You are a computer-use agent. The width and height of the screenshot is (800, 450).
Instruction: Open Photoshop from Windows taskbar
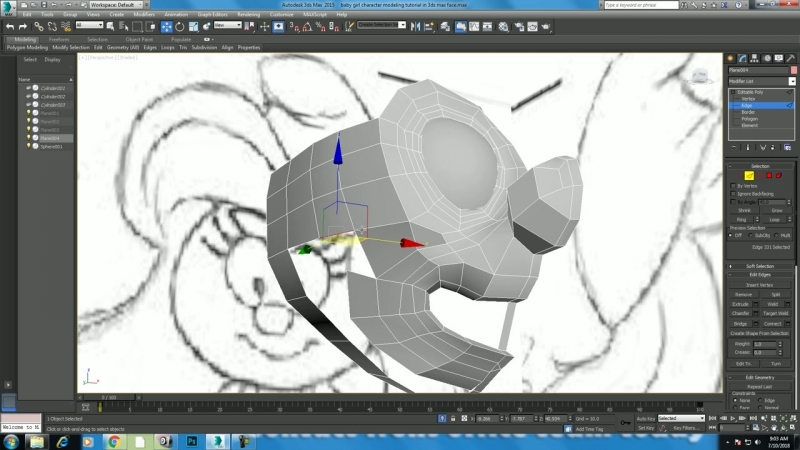(x=192, y=441)
